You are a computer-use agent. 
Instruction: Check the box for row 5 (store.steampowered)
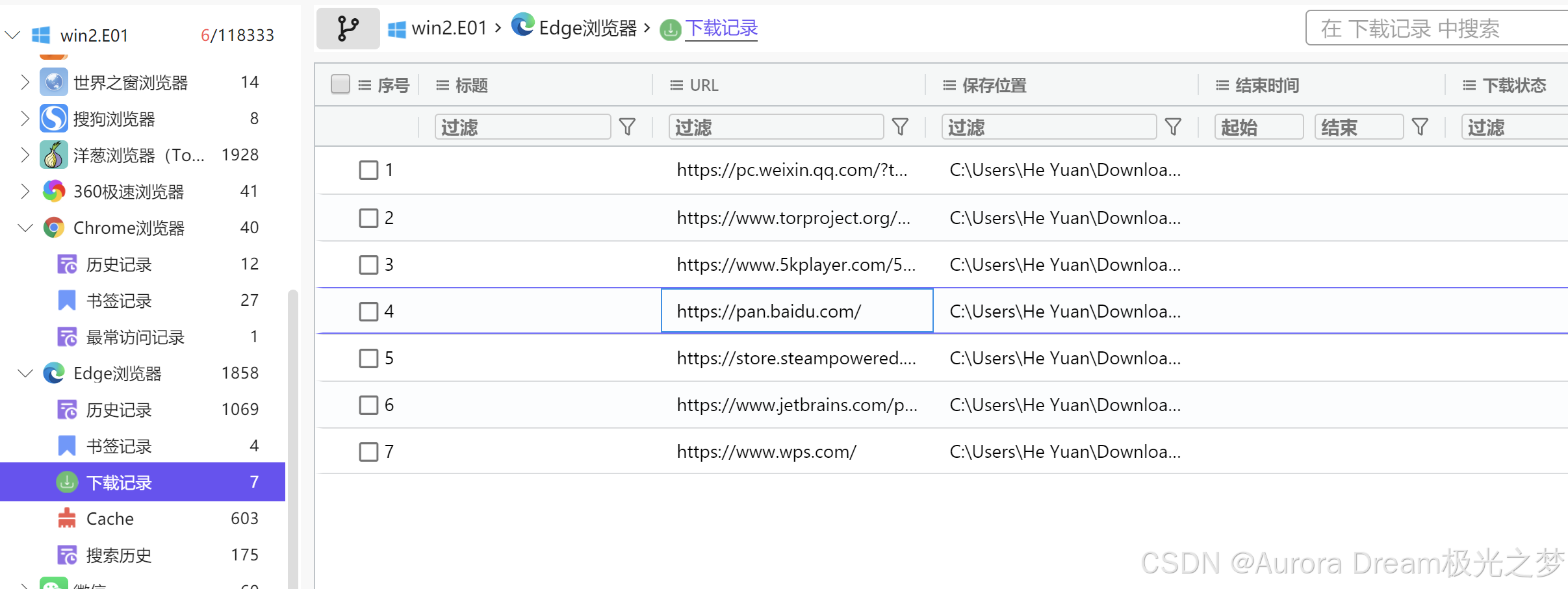pyautogui.click(x=368, y=358)
